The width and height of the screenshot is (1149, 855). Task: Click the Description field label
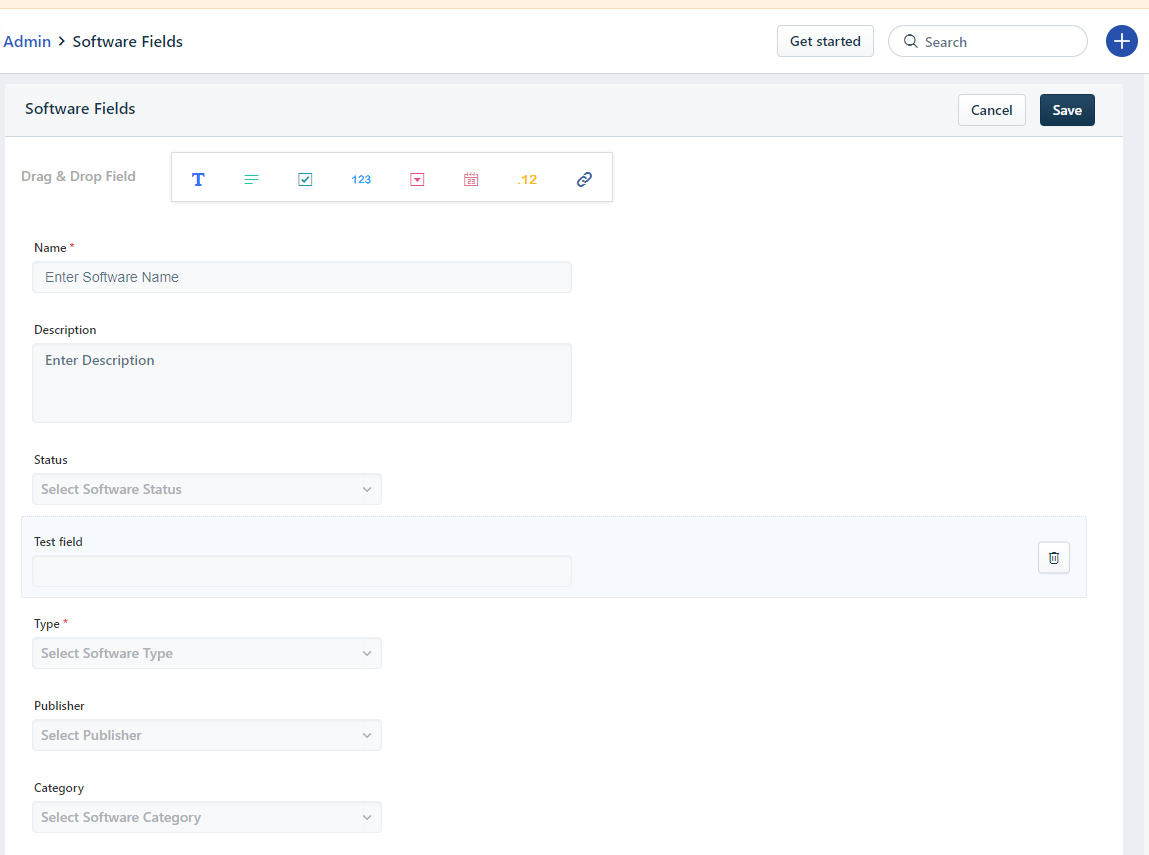65,330
